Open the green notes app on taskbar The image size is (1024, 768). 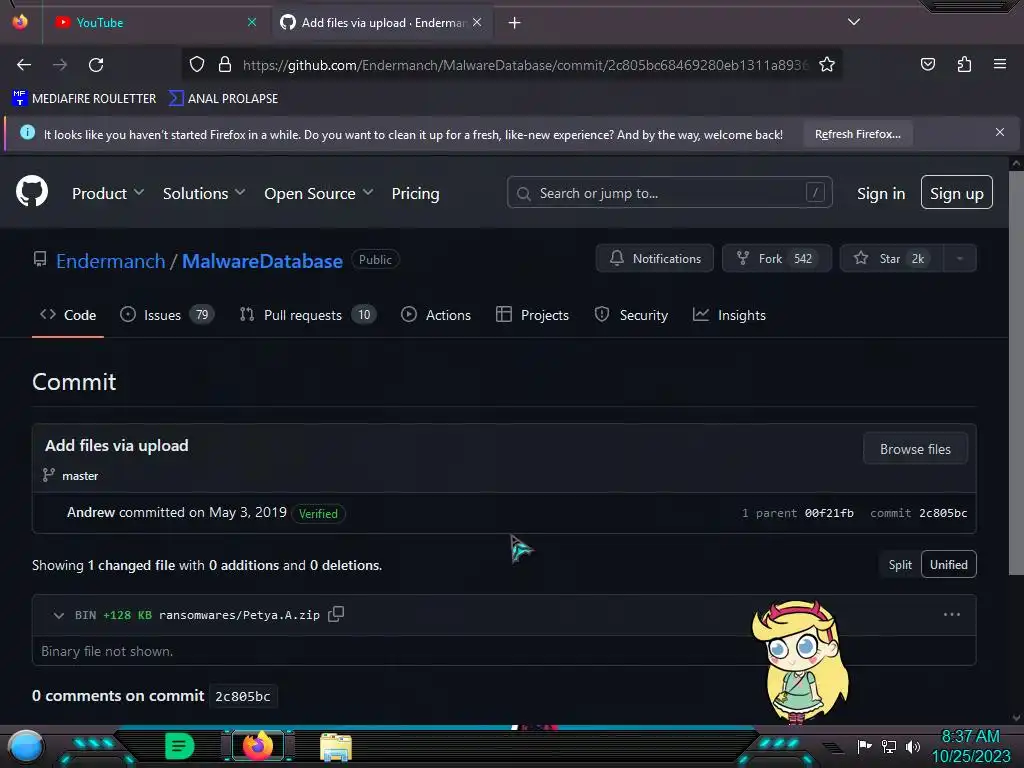pos(179,746)
